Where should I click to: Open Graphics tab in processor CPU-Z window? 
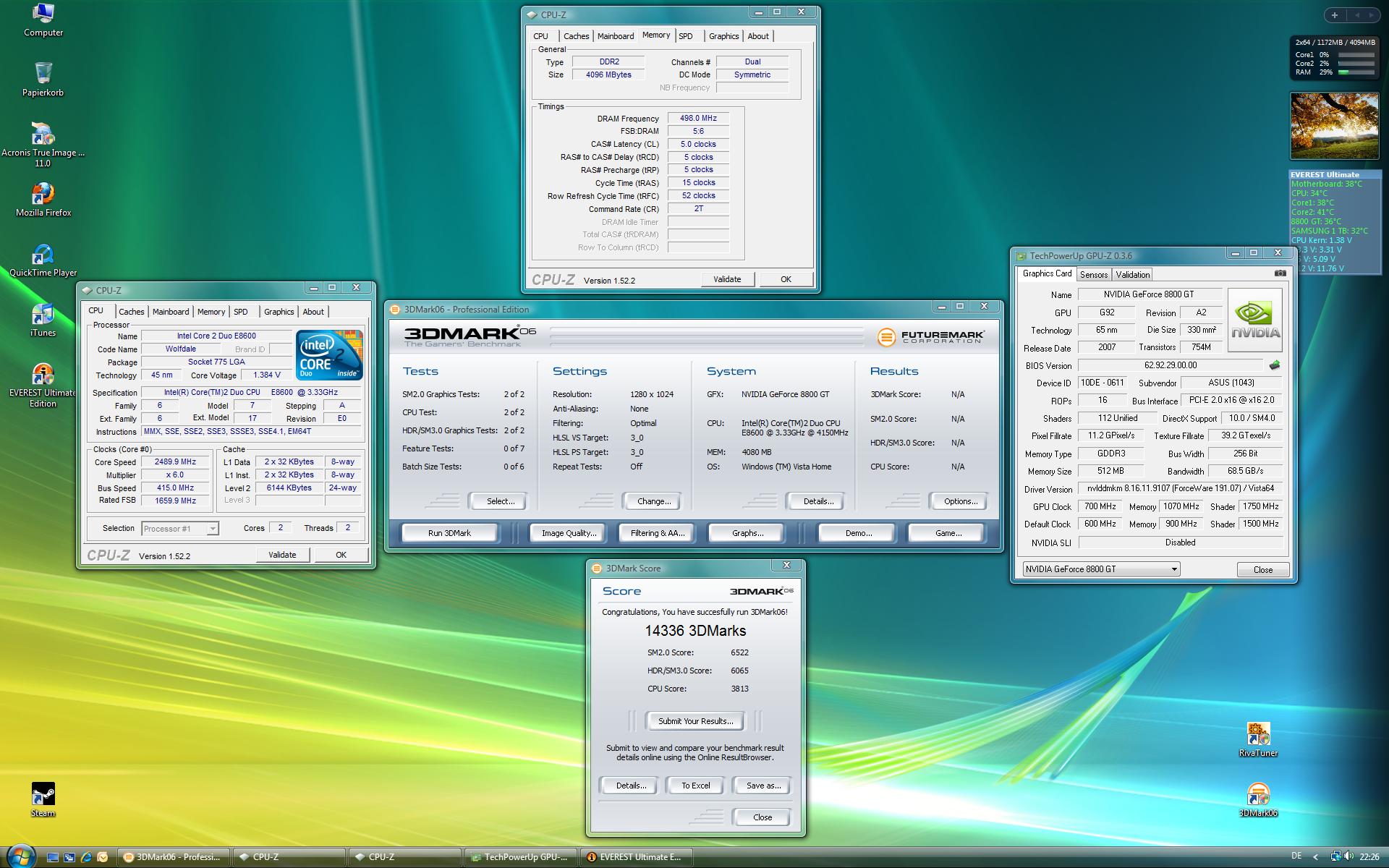pos(279,312)
